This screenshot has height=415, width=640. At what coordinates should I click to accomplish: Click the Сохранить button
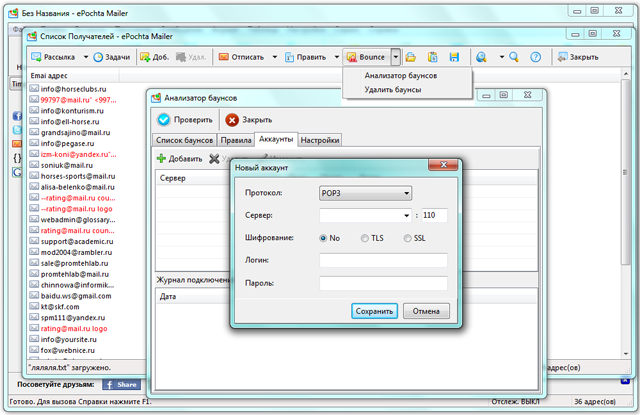pyautogui.click(x=374, y=311)
